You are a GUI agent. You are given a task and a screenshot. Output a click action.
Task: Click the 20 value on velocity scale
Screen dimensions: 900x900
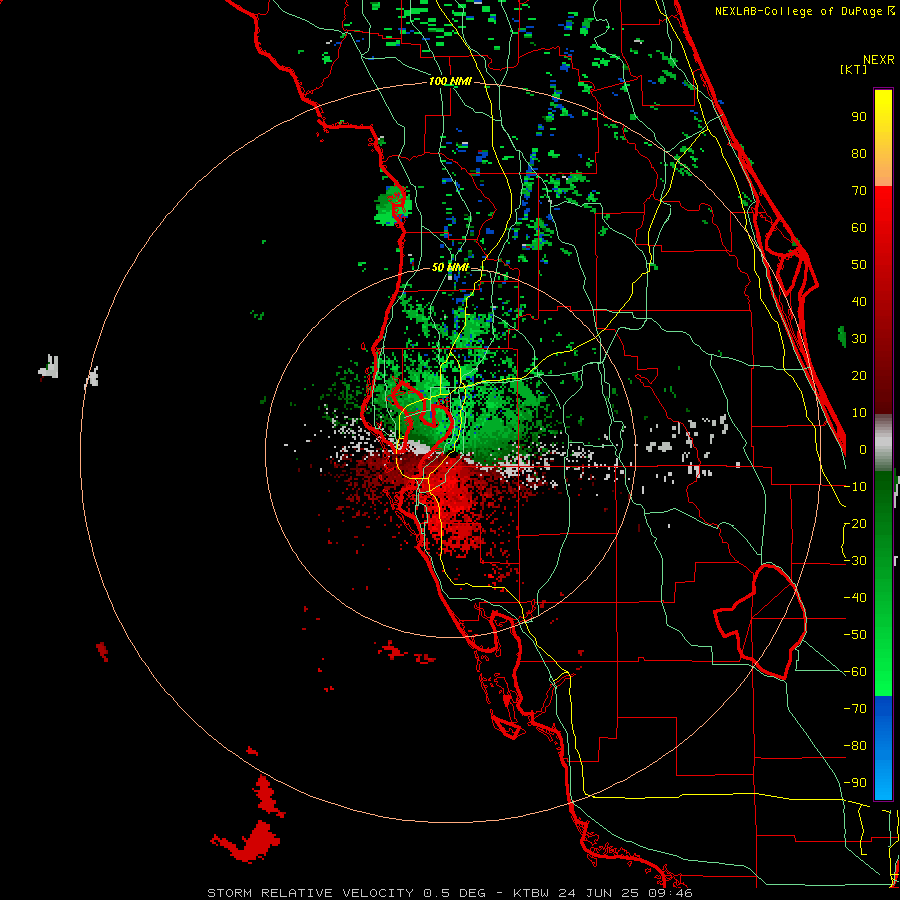pyautogui.click(x=859, y=375)
